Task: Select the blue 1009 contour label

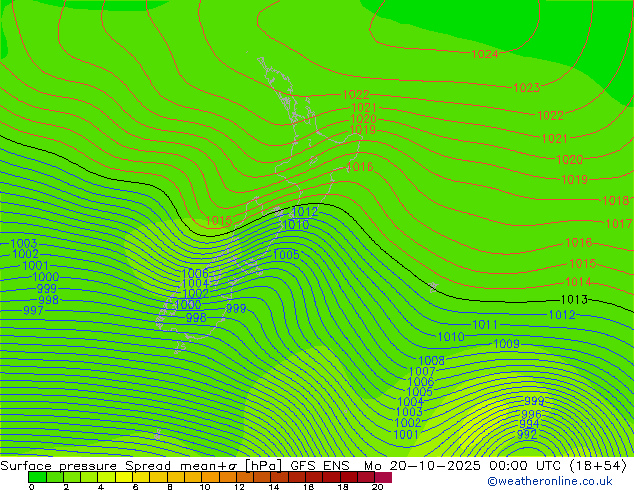Action: [x=506, y=344]
